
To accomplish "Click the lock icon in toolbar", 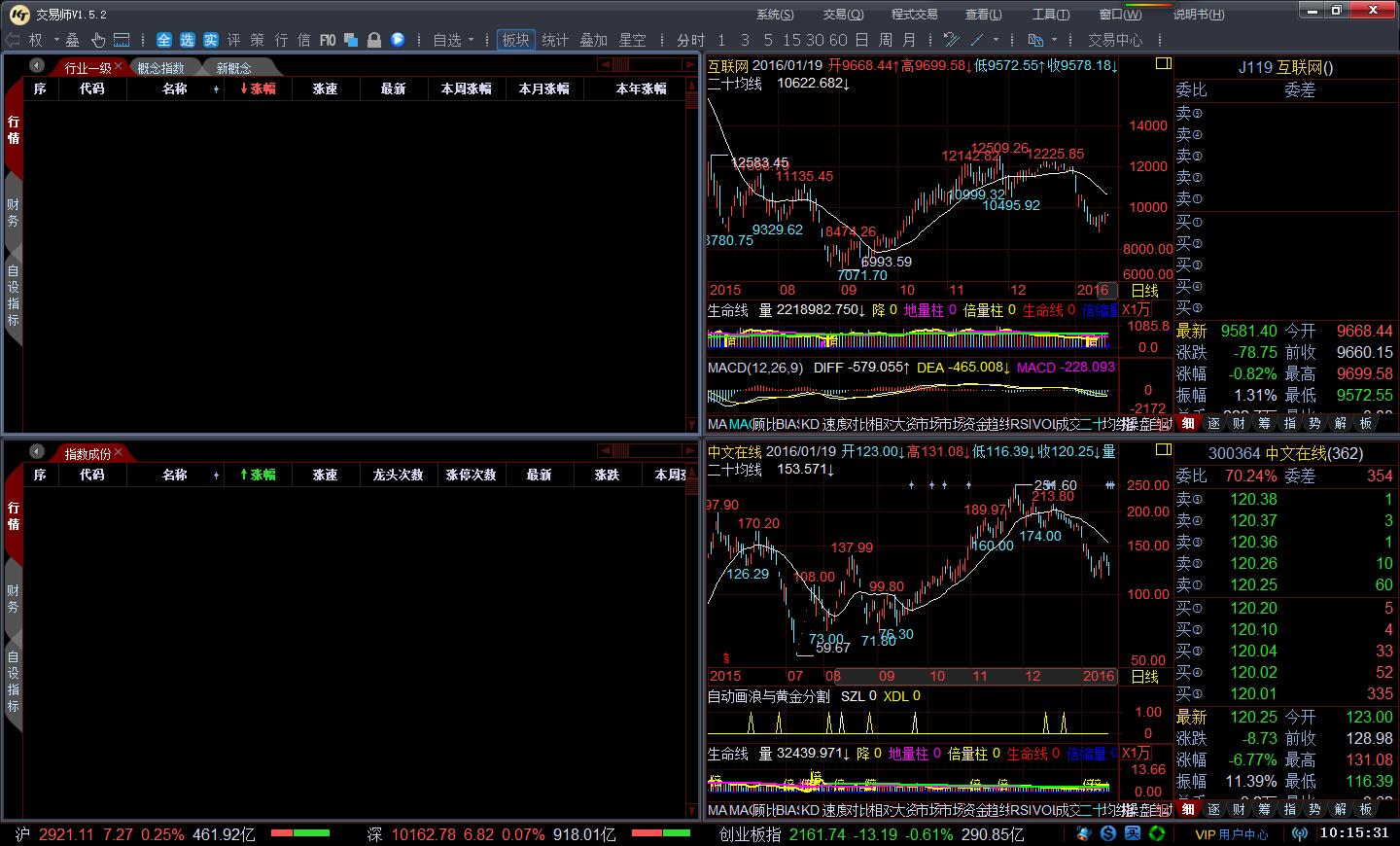I will (373, 40).
